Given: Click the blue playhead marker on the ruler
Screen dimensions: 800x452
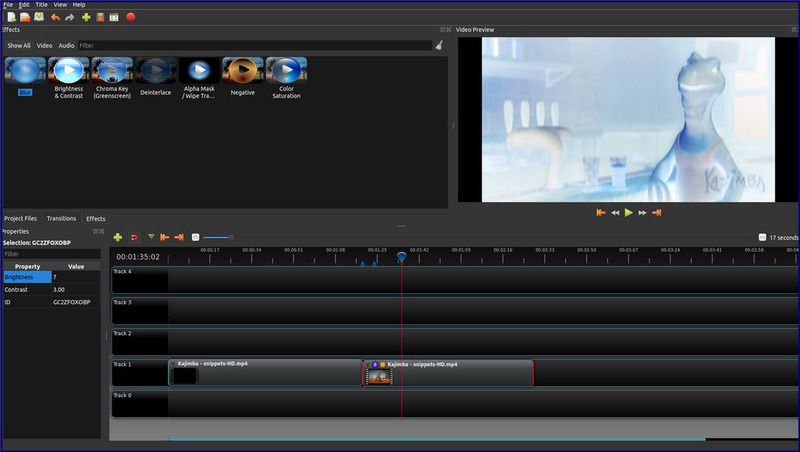Looking at the screenshot, I should click(402, 257).
